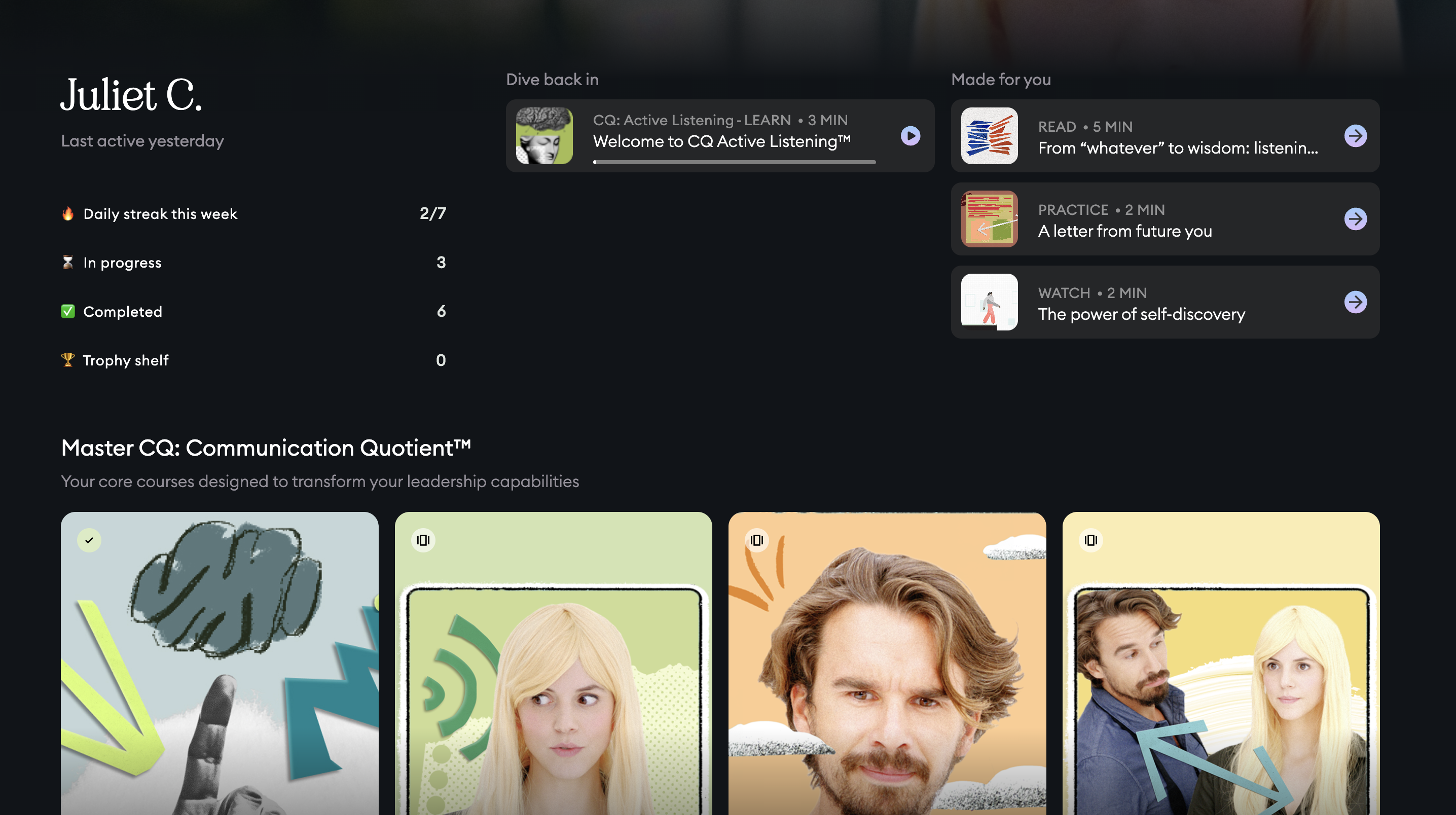Click the hourglass In progress icon
Image resolution: width=1456 pixels, height=815 pixels.
68,262
